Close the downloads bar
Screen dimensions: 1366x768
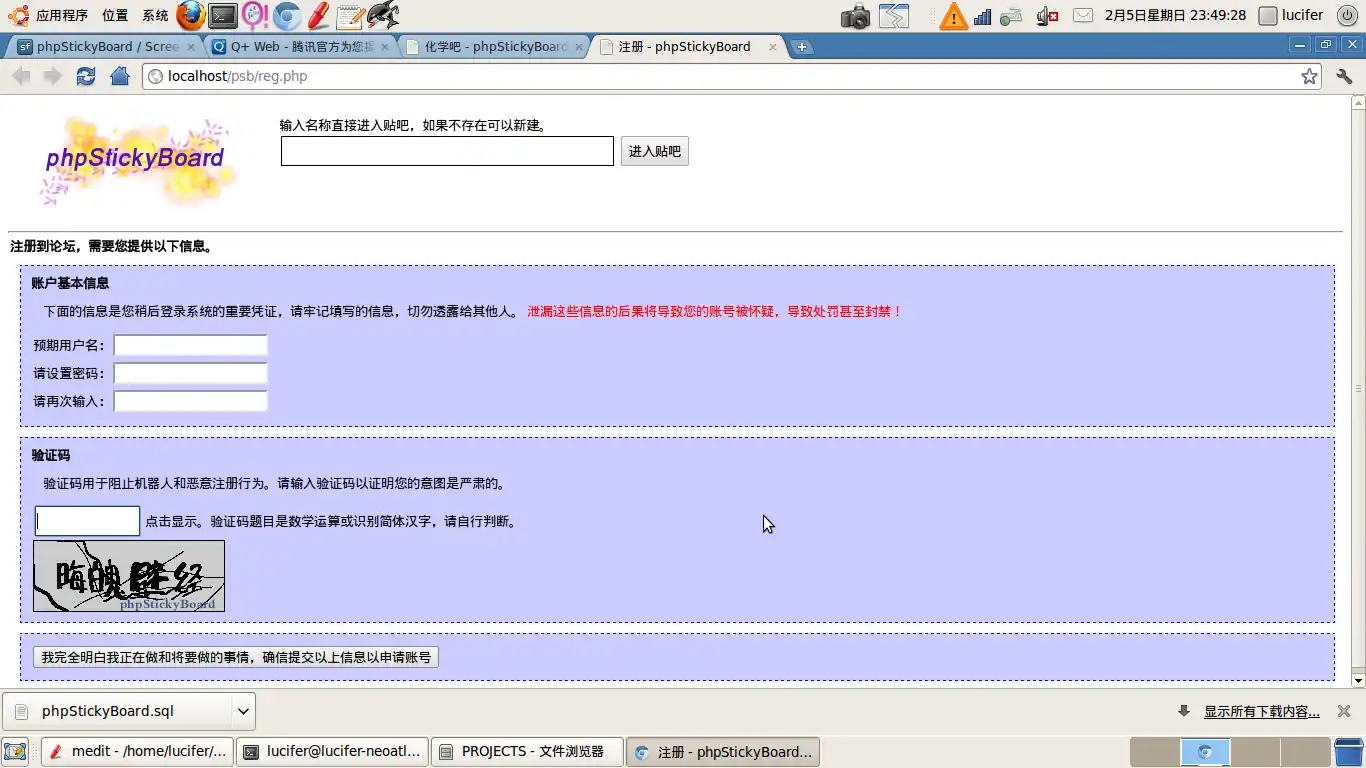(1344, 711)
